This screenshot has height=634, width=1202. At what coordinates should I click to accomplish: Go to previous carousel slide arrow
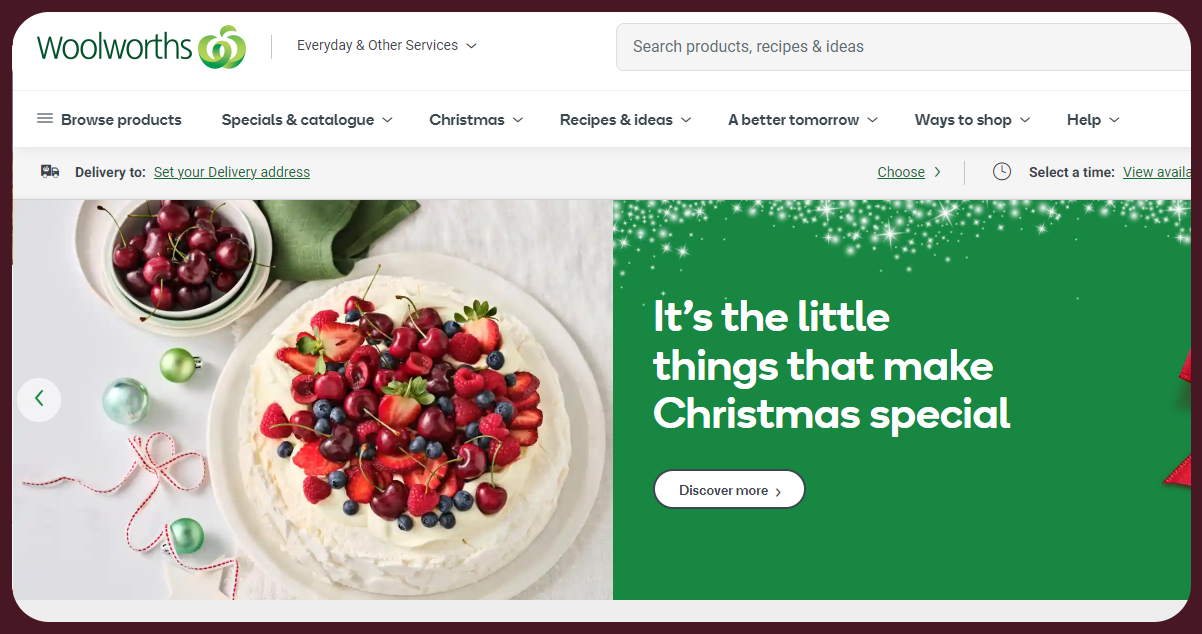[x=39, y=399]
